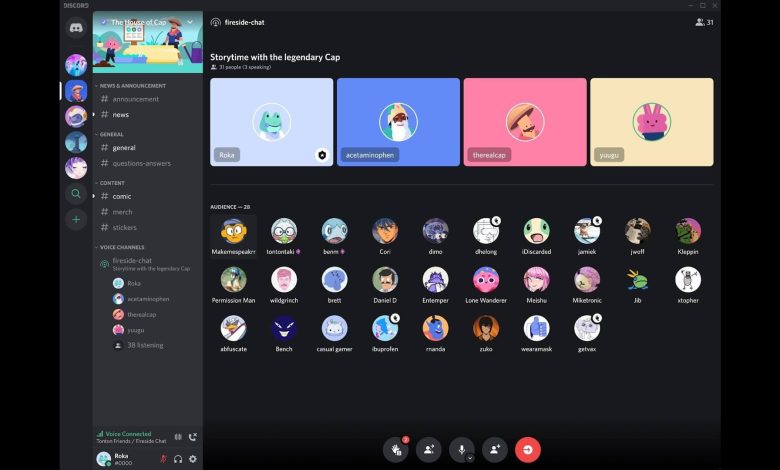Screen dimensions: 780x470
Task: Click iDiscarded audience avatar
Action: click(x=537, y=231)
